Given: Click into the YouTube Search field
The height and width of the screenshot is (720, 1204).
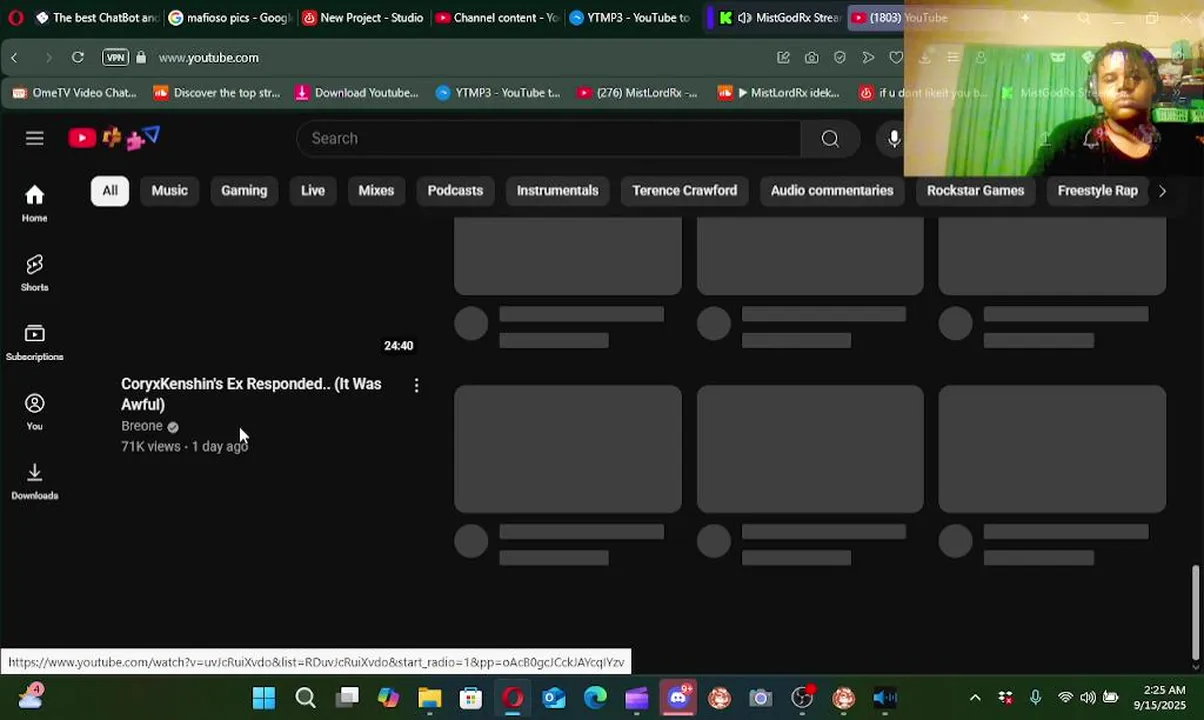Looking at the screenshot, I should click(548, 139).
